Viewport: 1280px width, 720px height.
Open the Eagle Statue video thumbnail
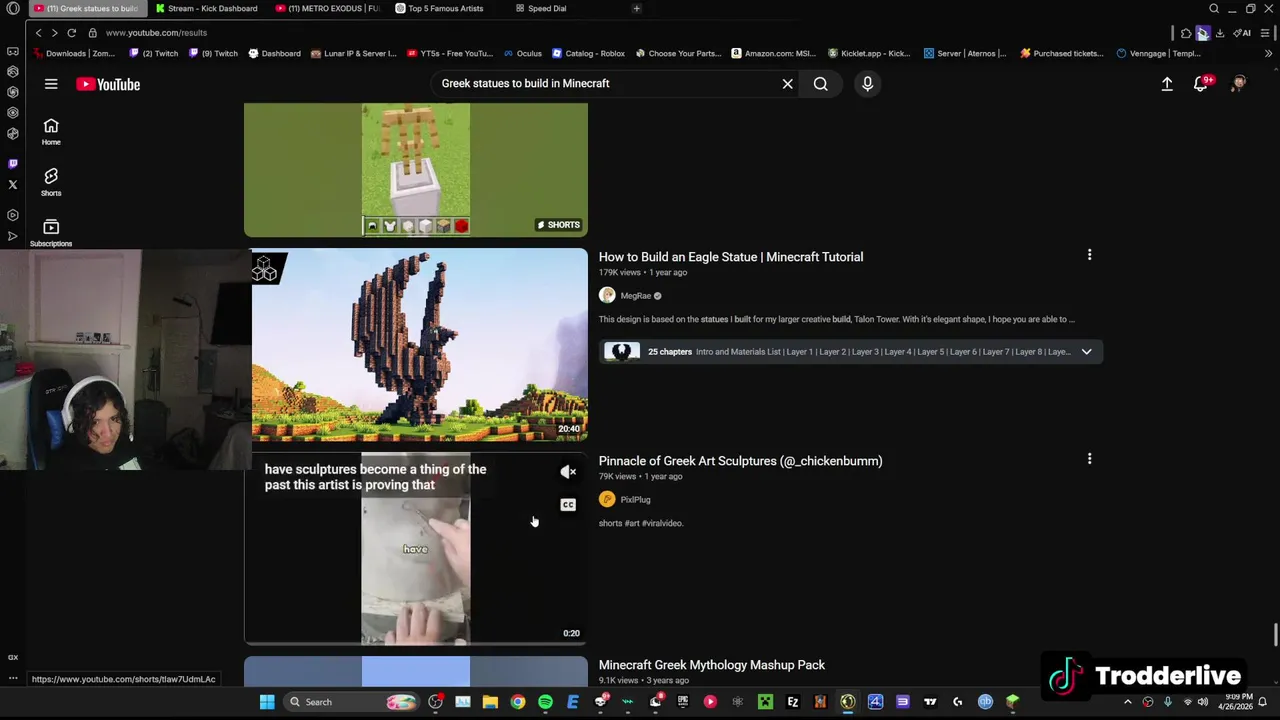click(x=416, y=345)
